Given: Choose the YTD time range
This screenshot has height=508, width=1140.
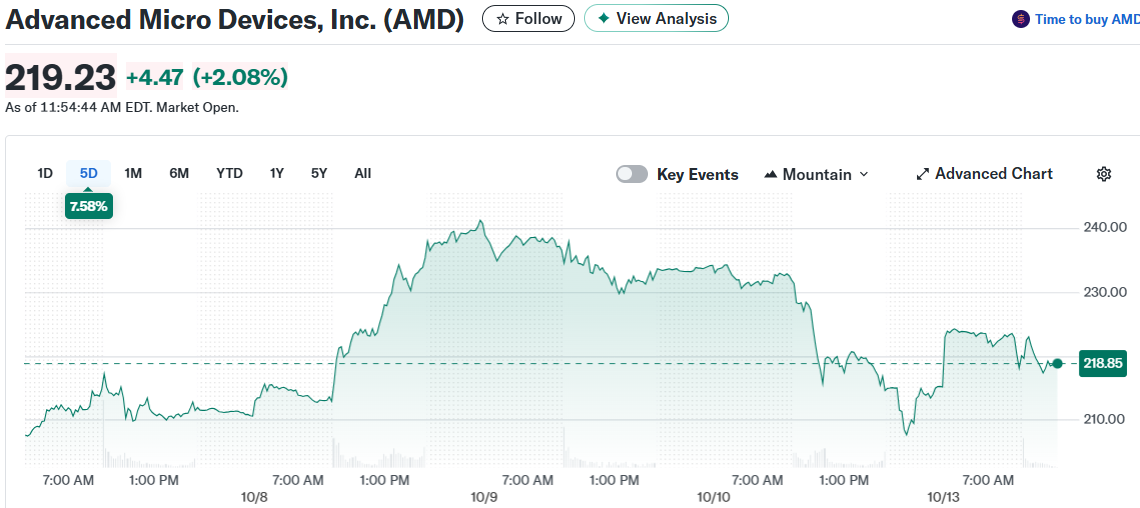Looking at the screenshot, I should click(x=229, y=173).
